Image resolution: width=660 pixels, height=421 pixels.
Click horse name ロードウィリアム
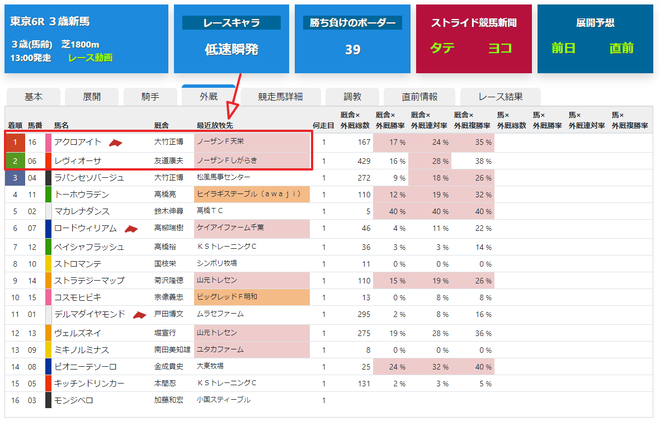pyautogui.click(x=85, y=228)
